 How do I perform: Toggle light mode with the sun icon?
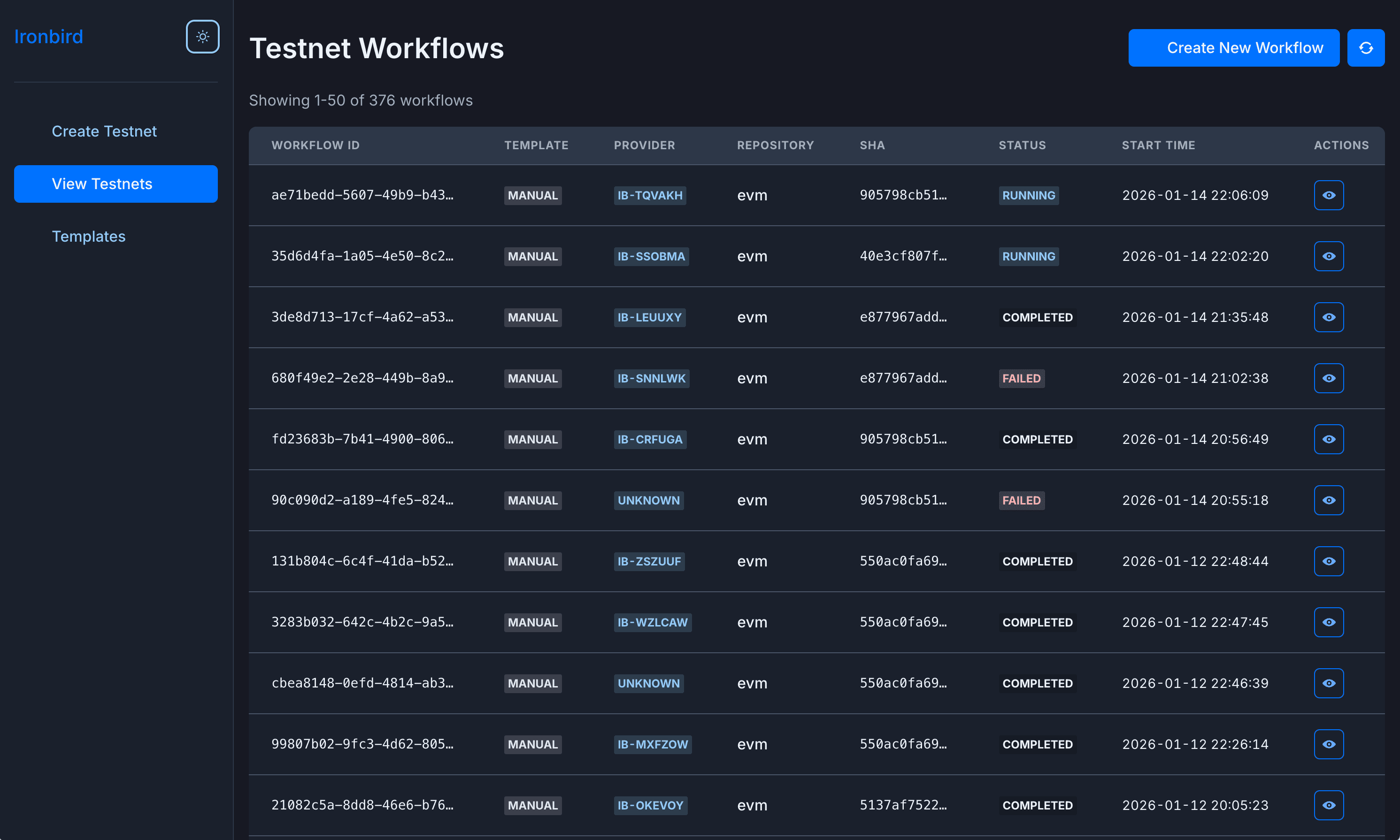tap(202, 36)
